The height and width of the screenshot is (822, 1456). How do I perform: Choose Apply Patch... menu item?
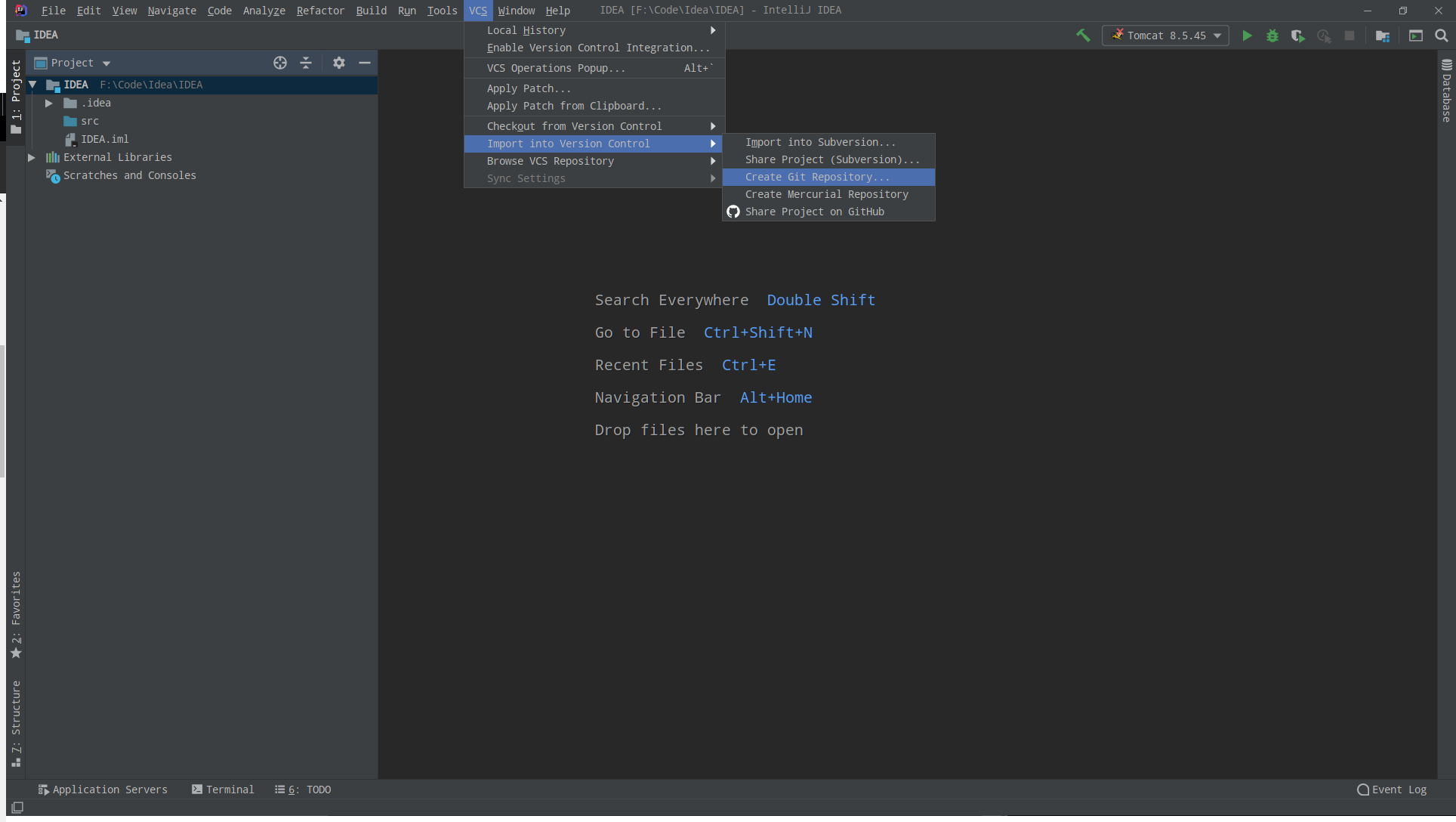coord(594,88)
